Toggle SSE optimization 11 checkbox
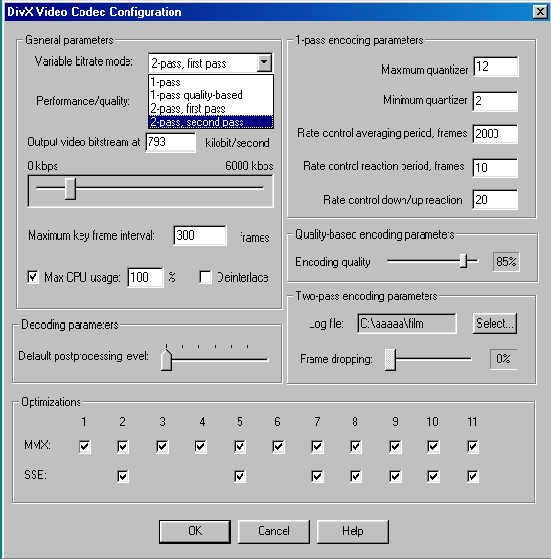This screenshot has height=560, width=551. pyautogui.click(x=472, y=476)
